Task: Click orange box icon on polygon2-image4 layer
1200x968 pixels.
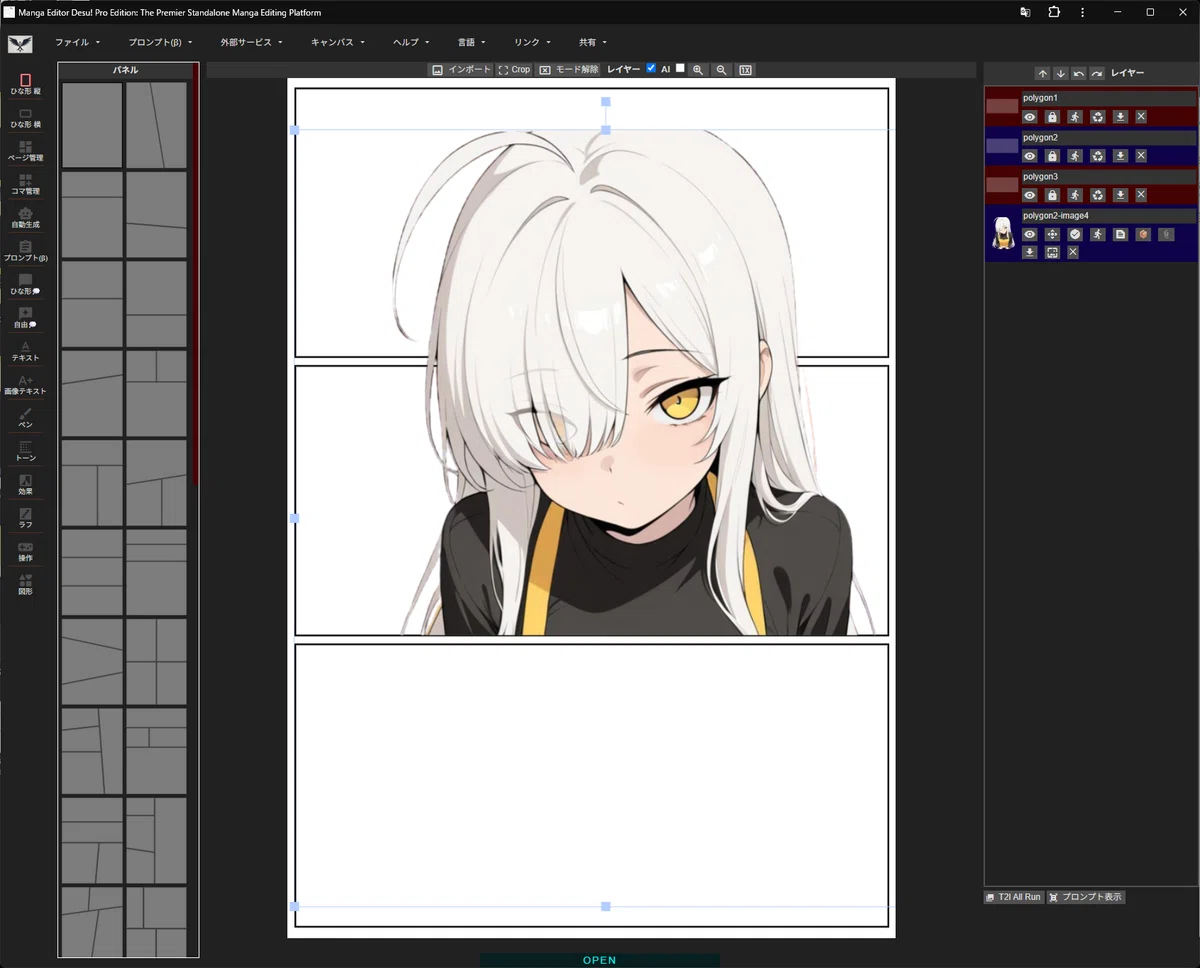Action: click(1143, 234)
